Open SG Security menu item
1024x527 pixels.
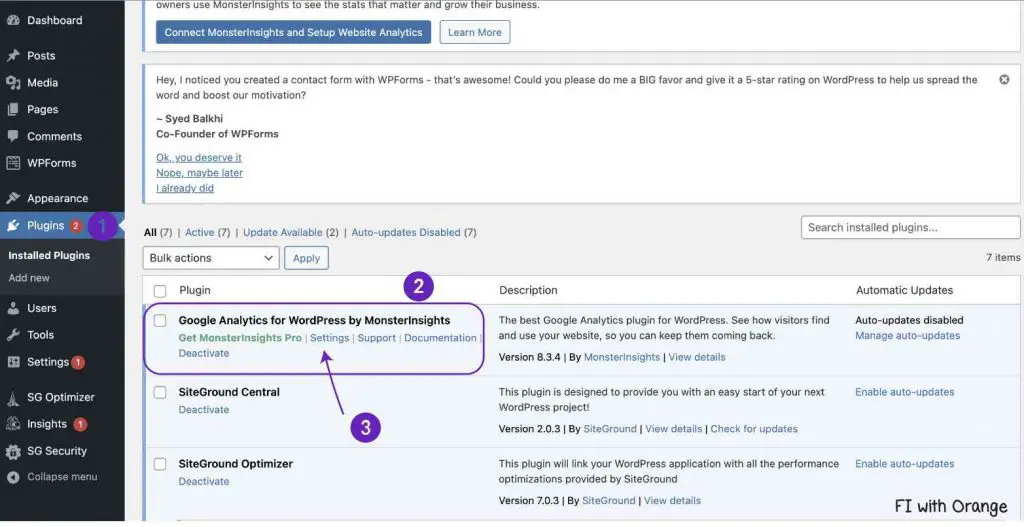(x=57, y=451)
